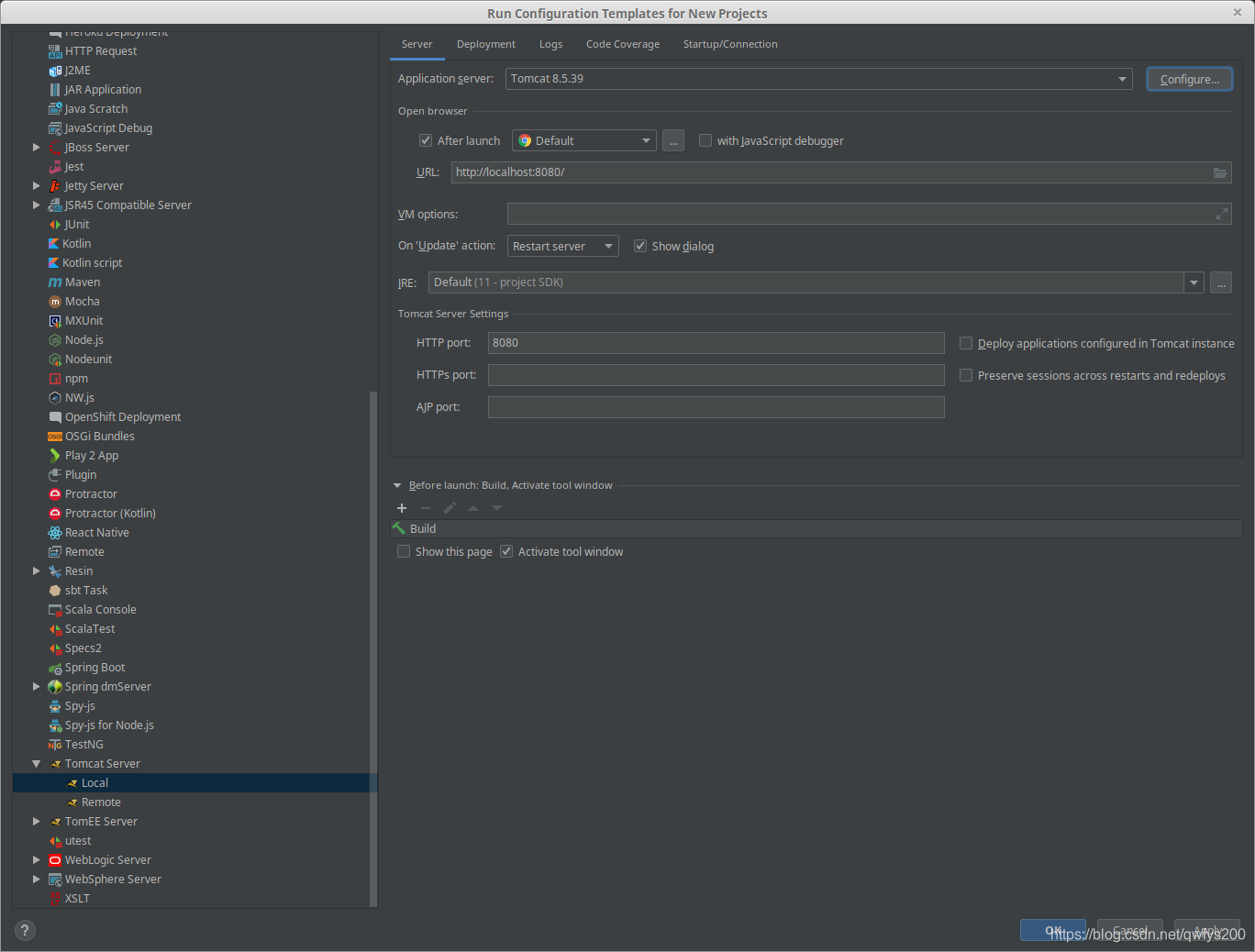Move before-launch task up arrow

click(473, 508)
